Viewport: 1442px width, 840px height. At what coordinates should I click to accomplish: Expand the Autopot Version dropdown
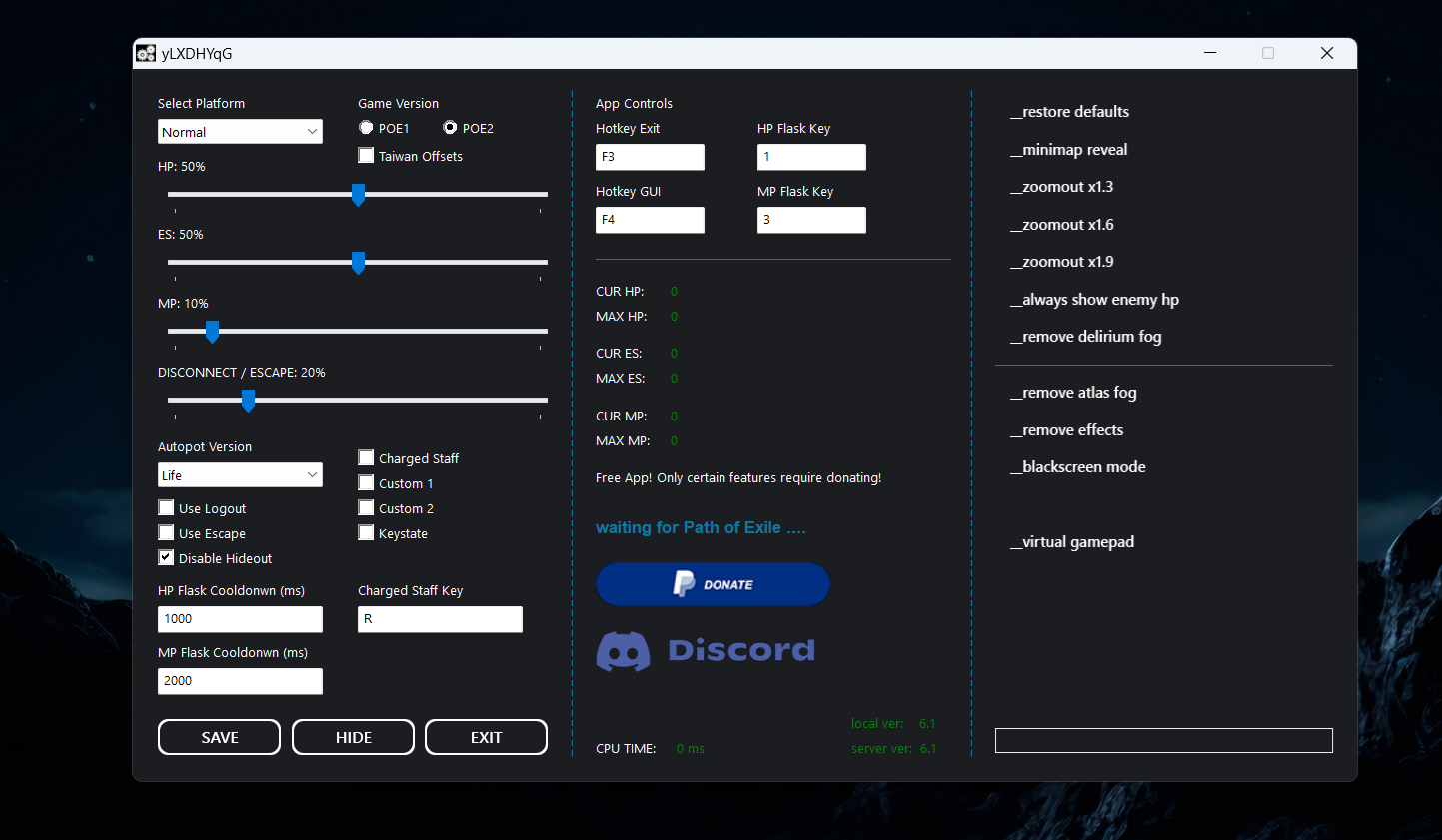[x=240, y=475]
